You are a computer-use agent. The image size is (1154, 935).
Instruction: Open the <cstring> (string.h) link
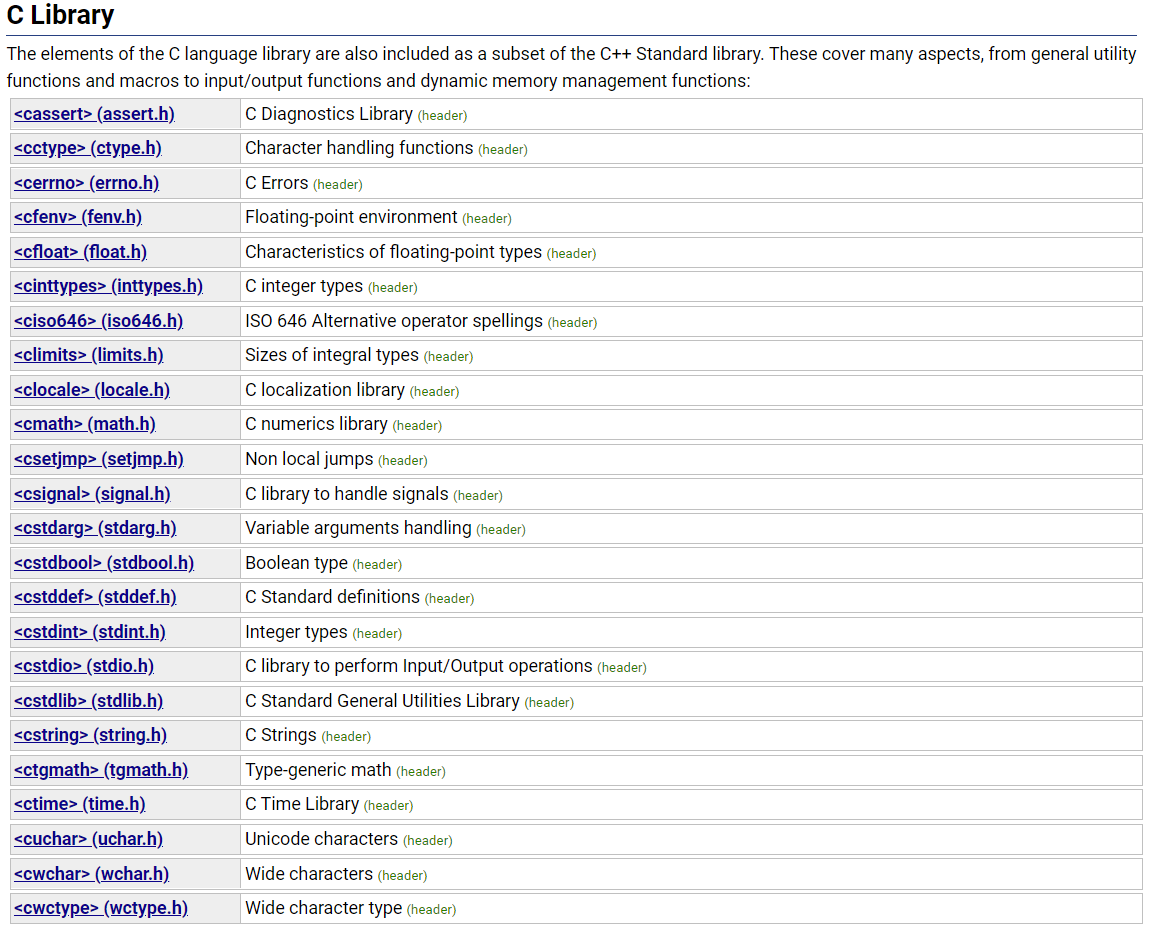coord(91,735)
